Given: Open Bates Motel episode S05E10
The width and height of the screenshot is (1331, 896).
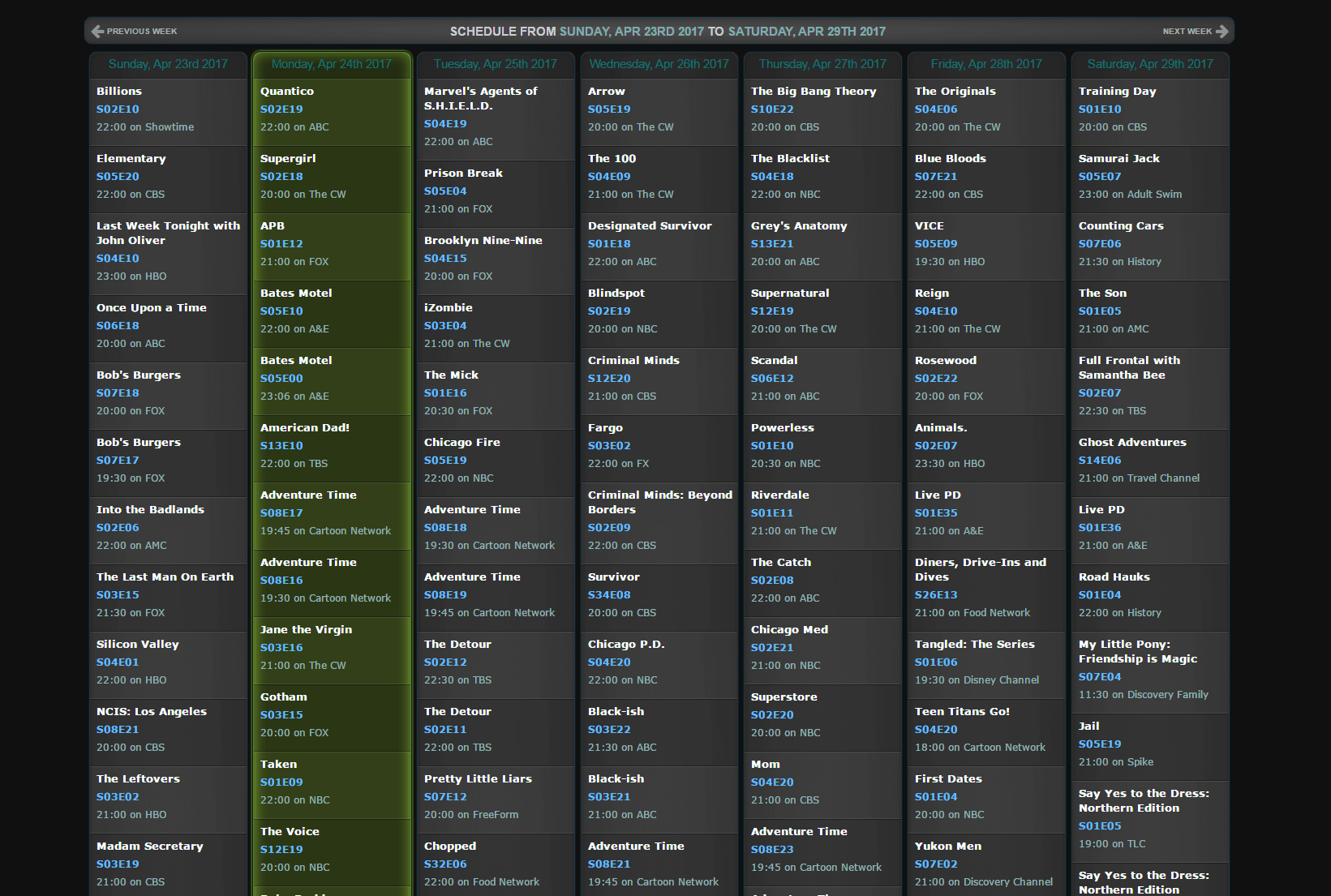Looking at the screenshot, I should [281, 311].
